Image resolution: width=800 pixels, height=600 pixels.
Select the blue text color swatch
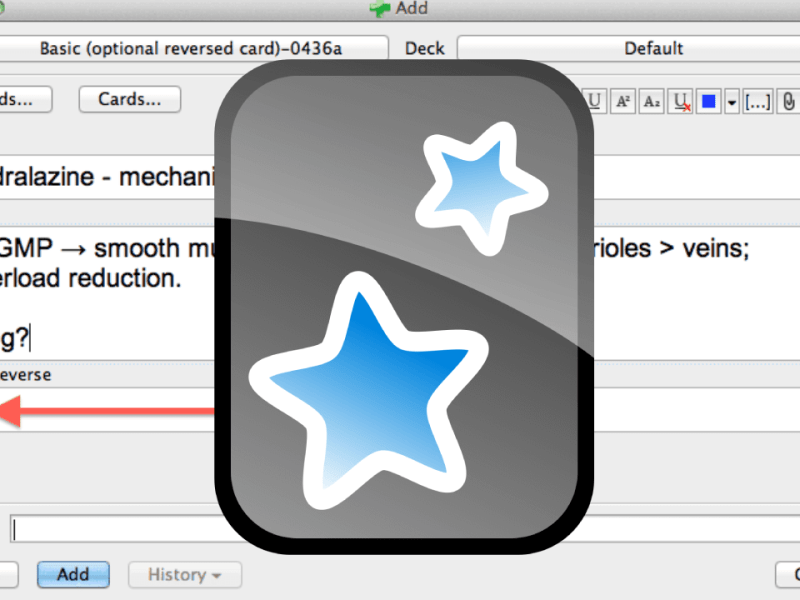708,101
